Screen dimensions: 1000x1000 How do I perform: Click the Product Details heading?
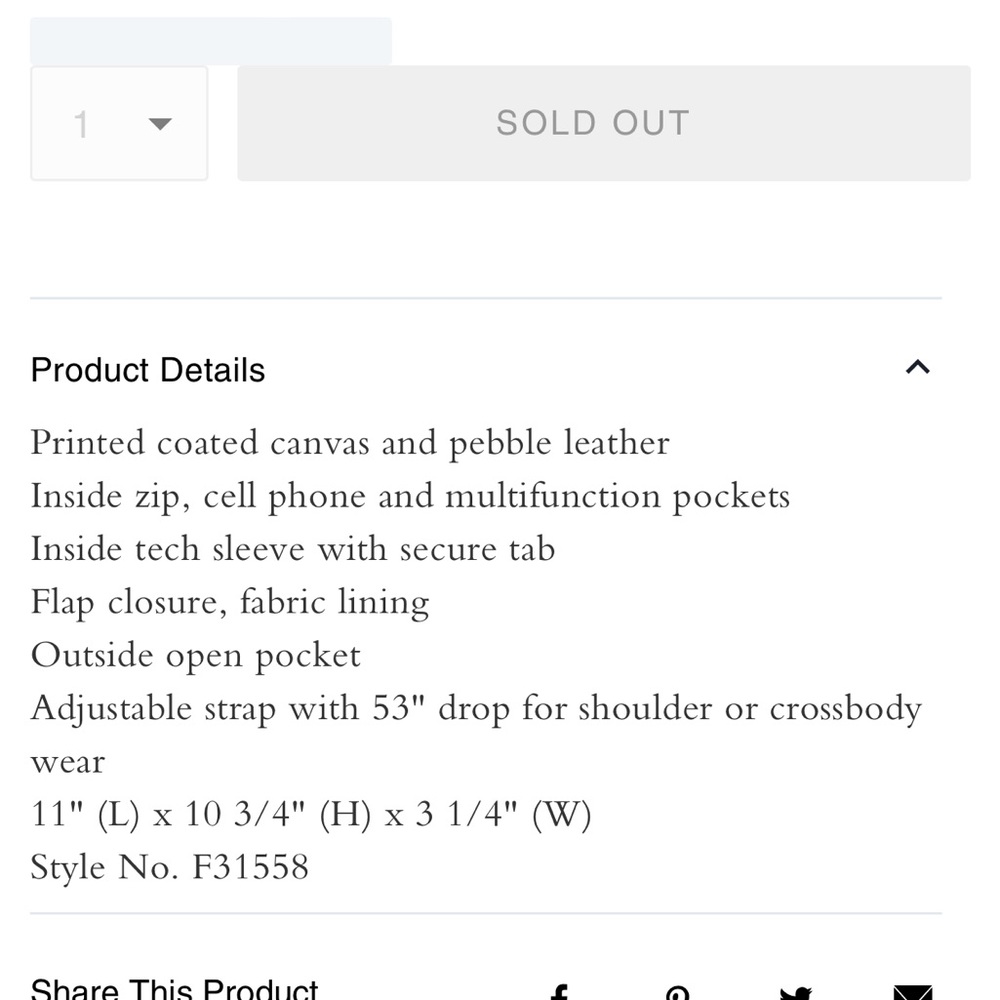148,370
